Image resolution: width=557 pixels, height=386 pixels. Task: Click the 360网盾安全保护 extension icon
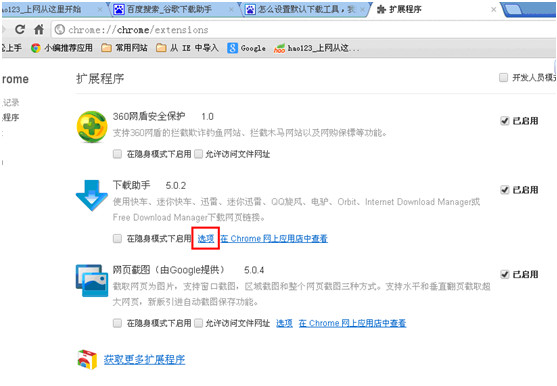92,127
